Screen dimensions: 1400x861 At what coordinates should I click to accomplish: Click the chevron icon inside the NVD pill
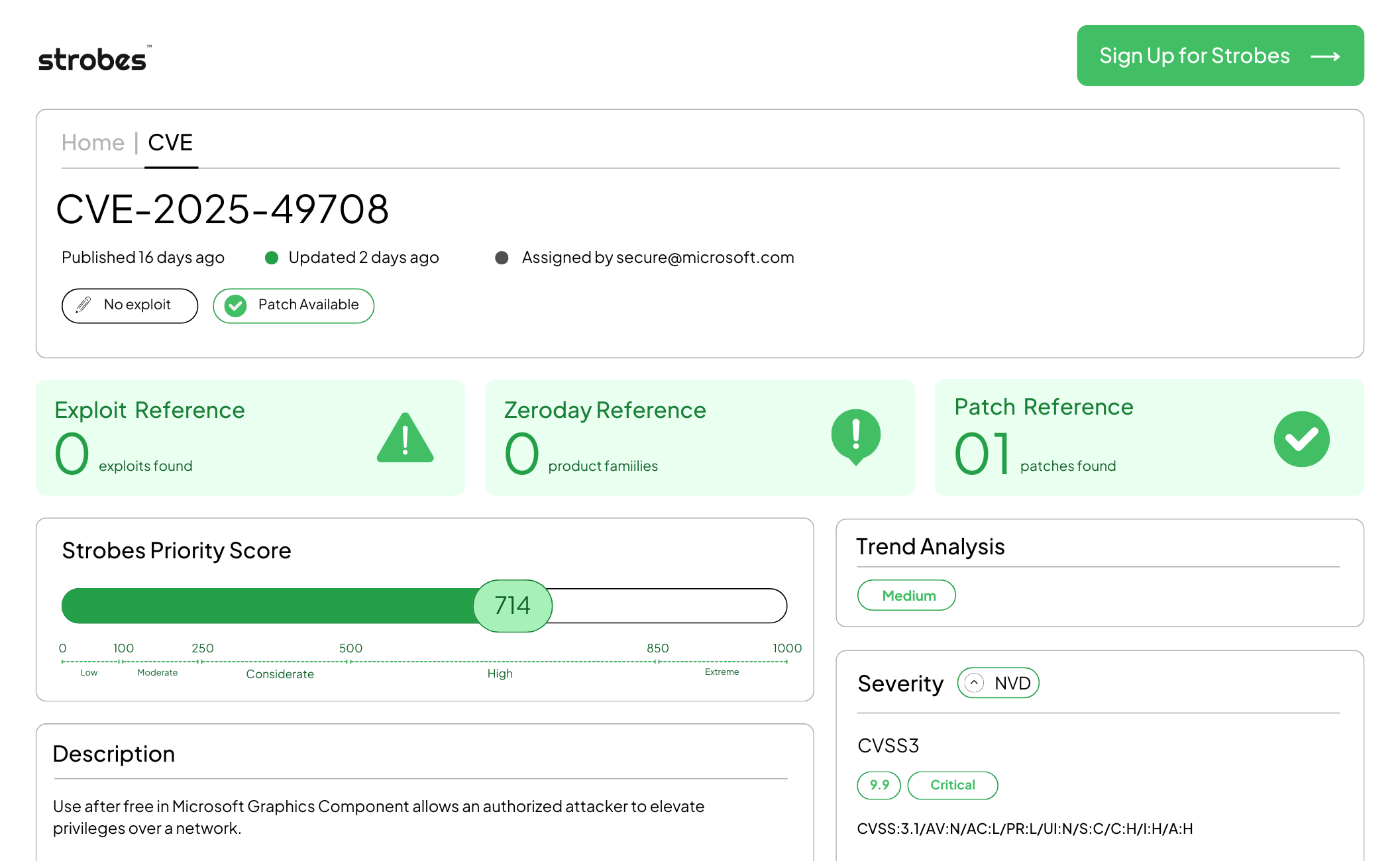(974, 683)
